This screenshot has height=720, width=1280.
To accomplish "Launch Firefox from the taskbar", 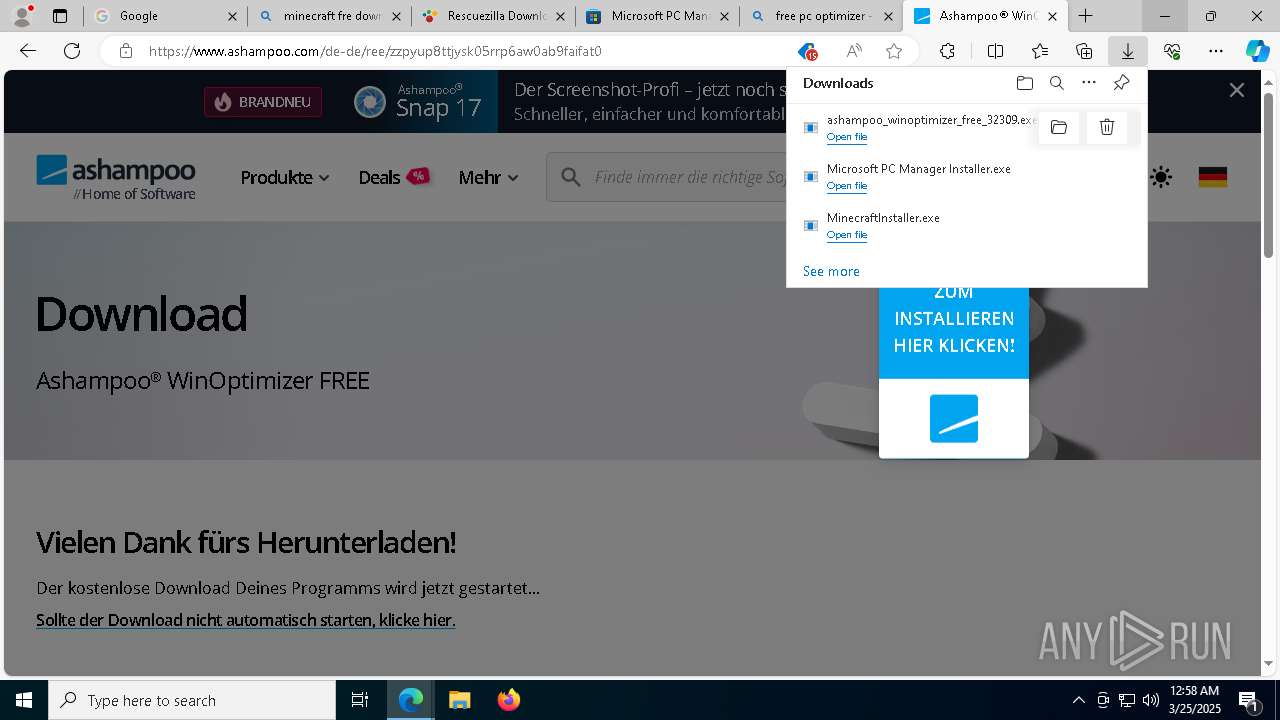I will [x=509, y=700].
